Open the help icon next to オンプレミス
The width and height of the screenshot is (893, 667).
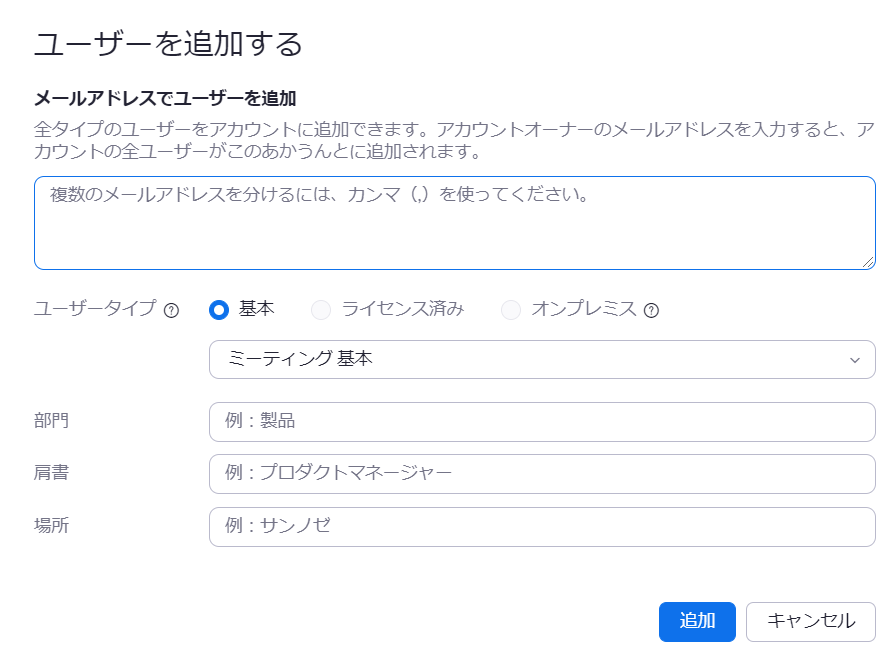click(651, 310)
